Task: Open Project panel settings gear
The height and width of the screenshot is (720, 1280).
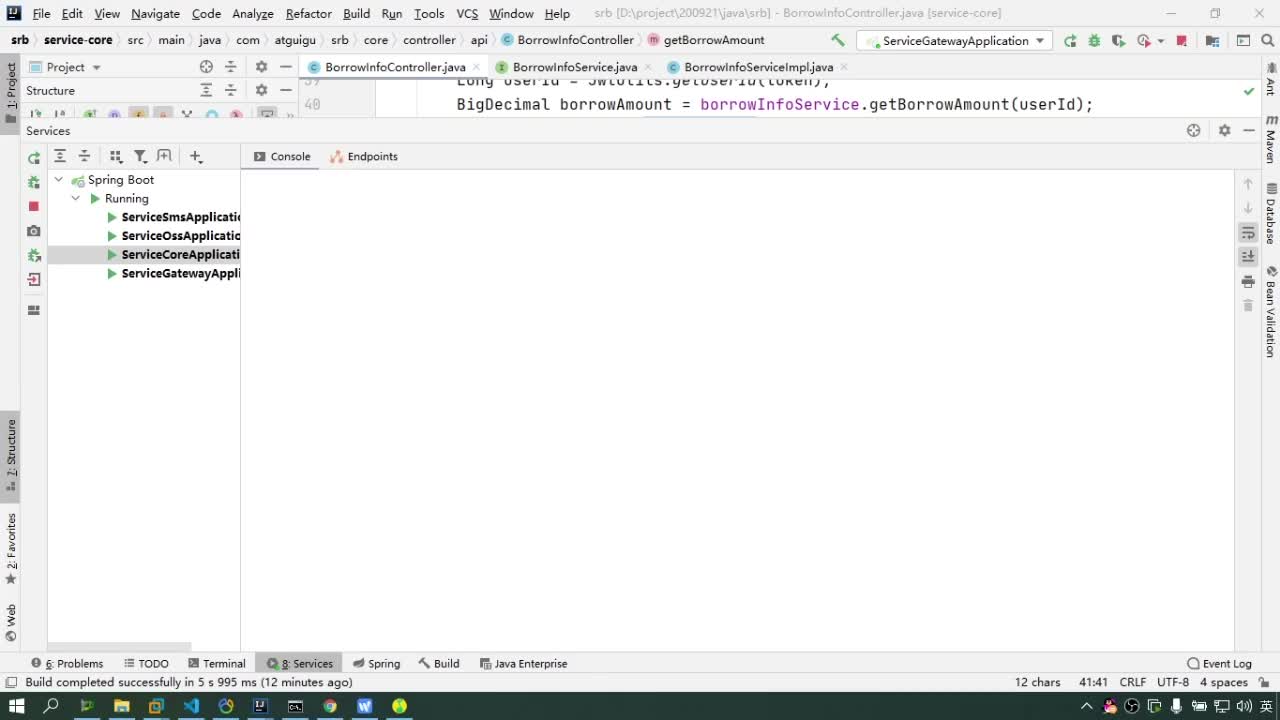Action: (x=261, y=67)
